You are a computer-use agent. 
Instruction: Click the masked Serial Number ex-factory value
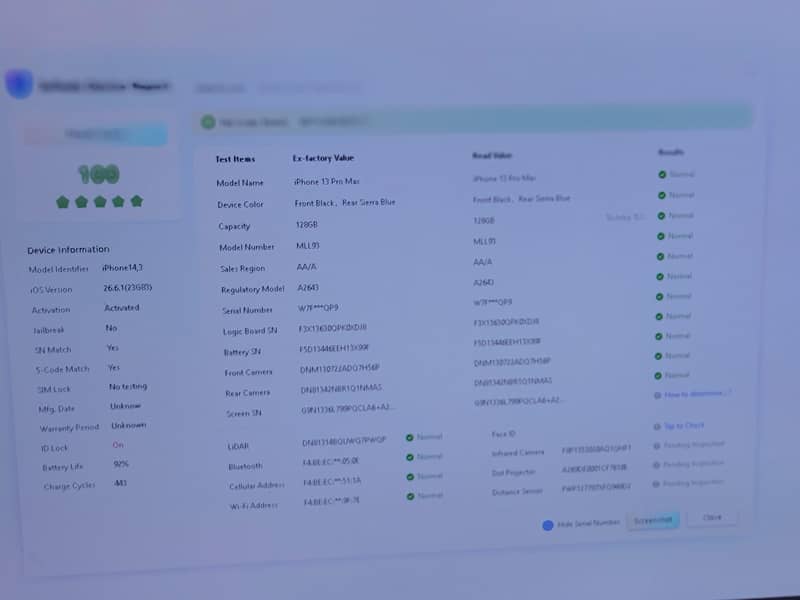(x=318, y=308)
